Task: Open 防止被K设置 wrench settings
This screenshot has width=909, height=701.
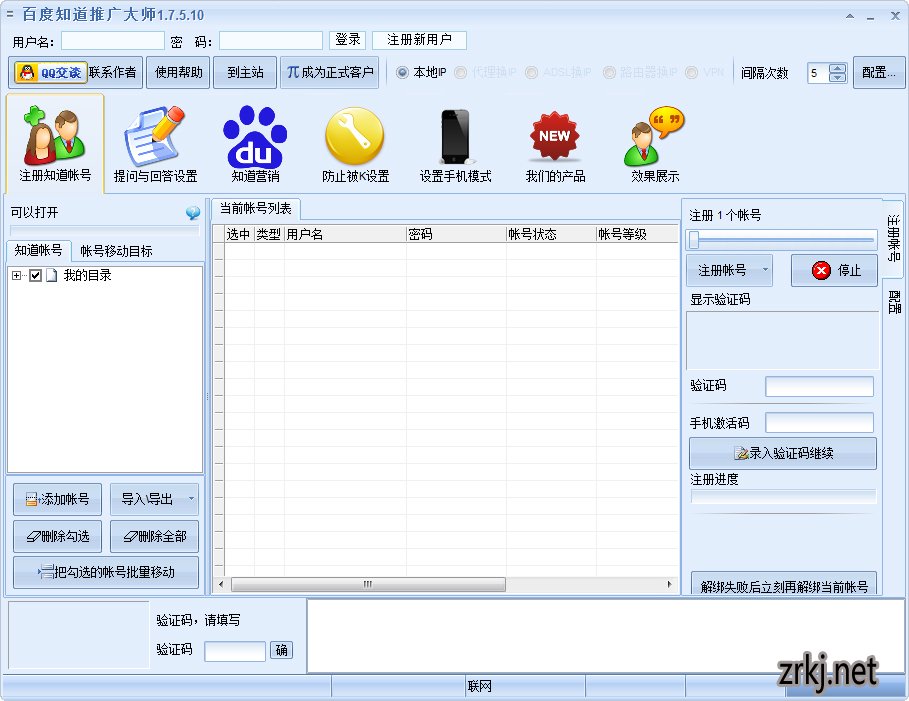Action: [x=355, y=144]
